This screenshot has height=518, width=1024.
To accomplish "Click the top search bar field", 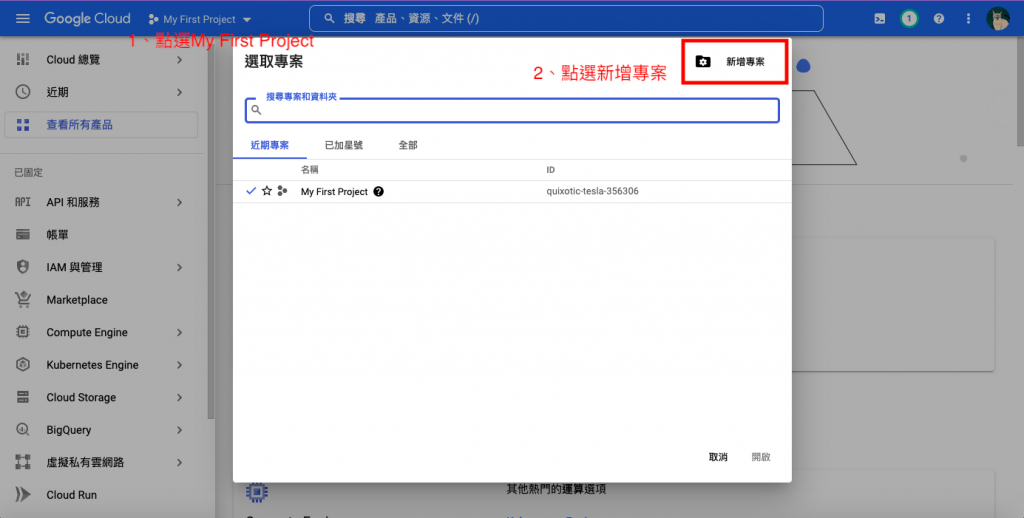I will click(x=566, y=18).
